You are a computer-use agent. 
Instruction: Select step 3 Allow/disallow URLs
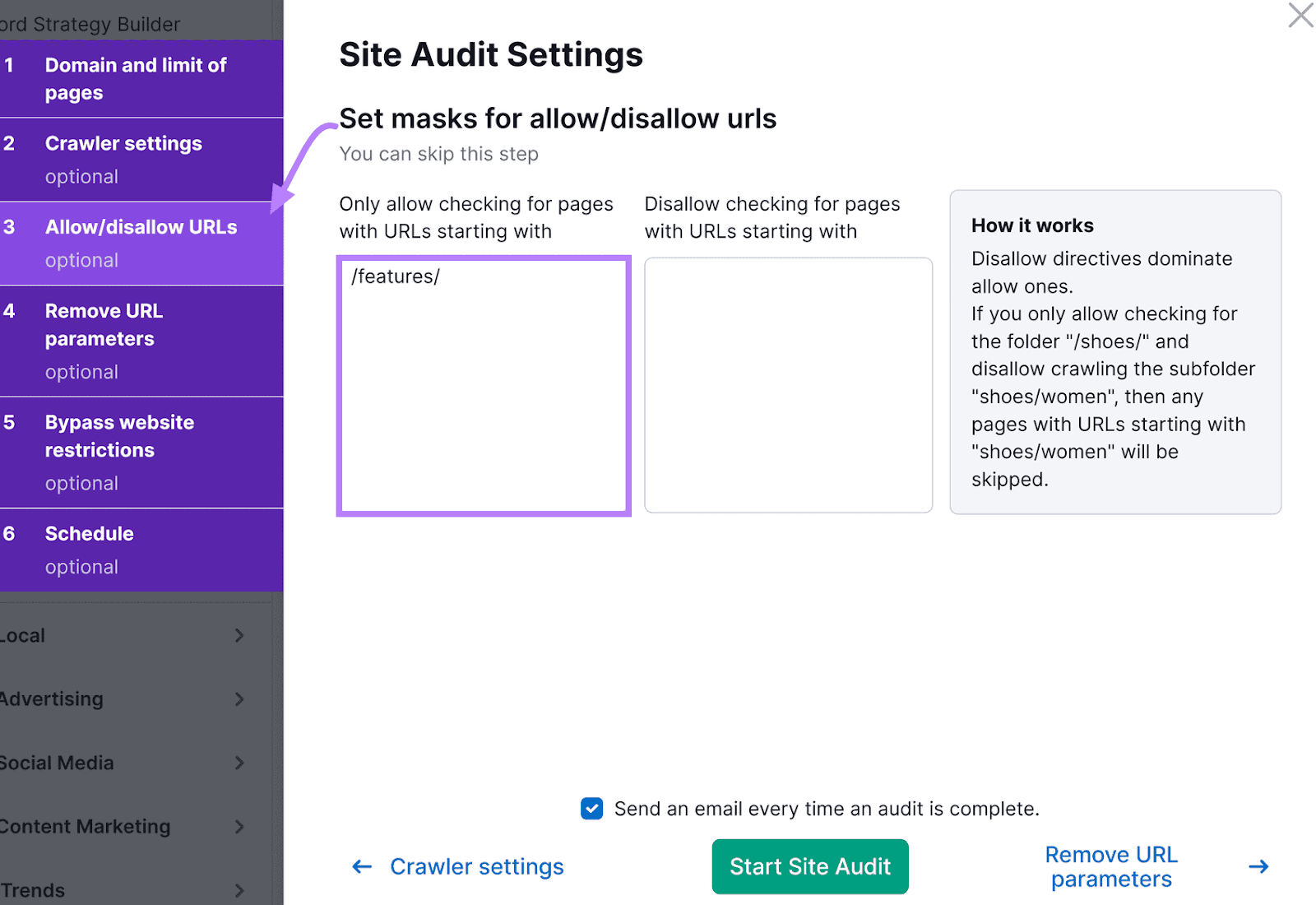click(140, 243)
